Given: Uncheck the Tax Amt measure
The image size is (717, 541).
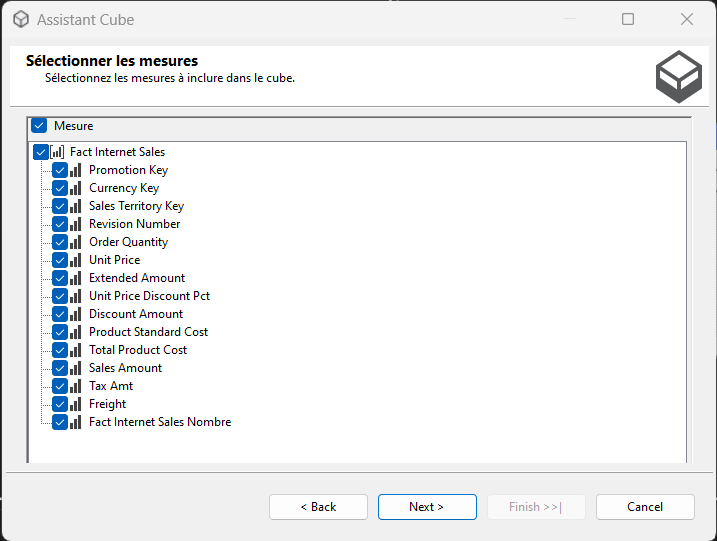Looking at the screenshot, I should [x=60, y=386].
